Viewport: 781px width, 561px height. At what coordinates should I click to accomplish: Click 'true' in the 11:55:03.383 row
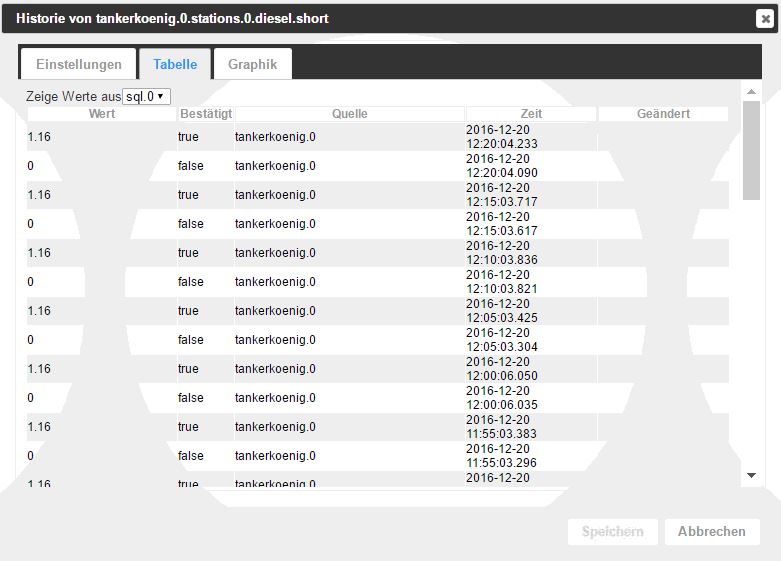click(x=188, y=427)
